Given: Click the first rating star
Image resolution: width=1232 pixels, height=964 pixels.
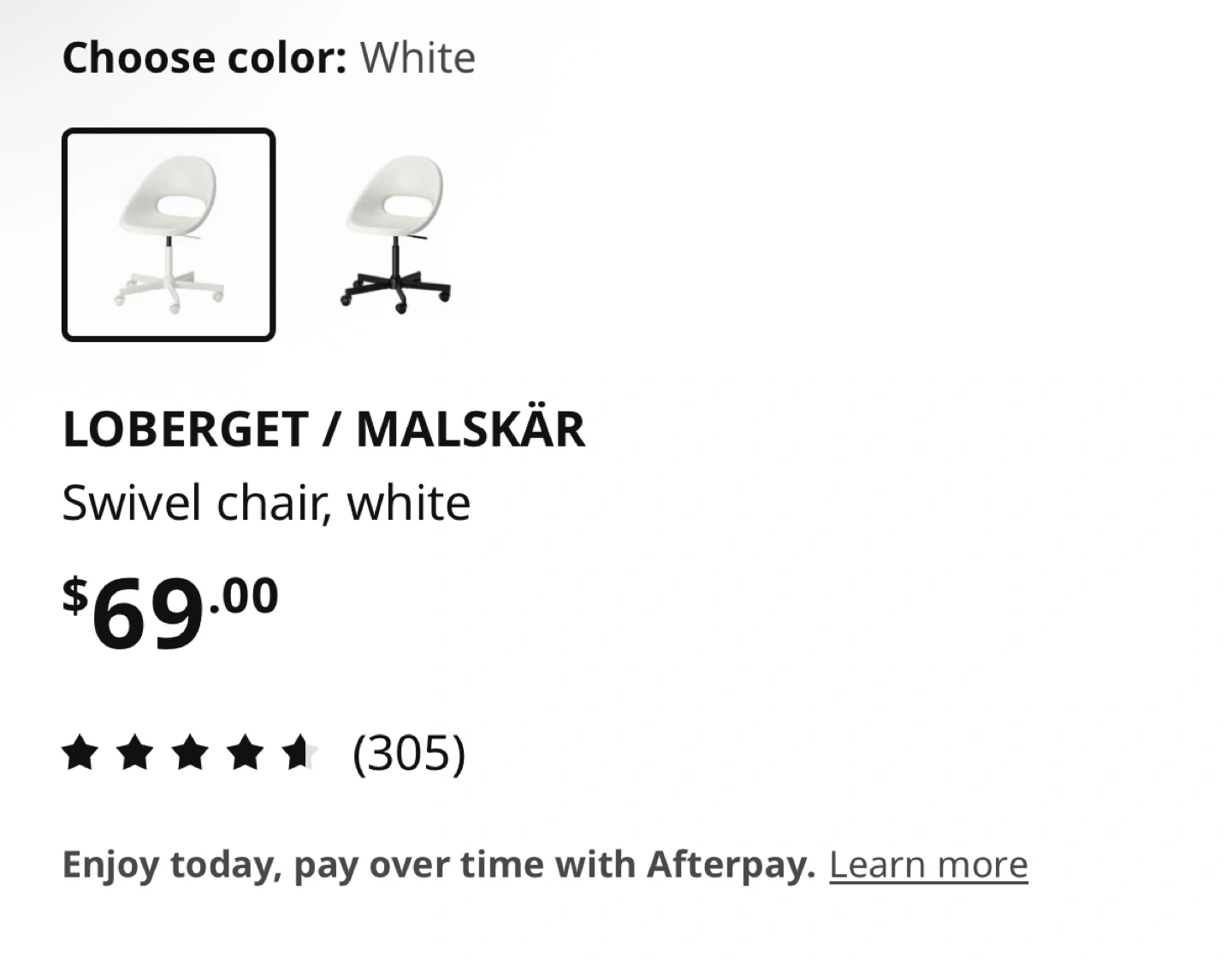Looking at the screenshot, I should (x=79, y=754).
